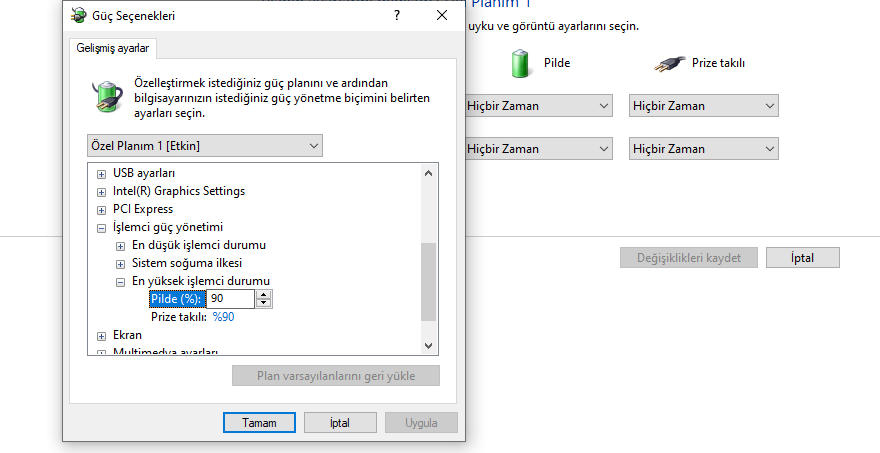Viewport: 880px width, 453px height.
Task: Open the Özel Planım 1 plan dropdown
Action: (205, 146)
